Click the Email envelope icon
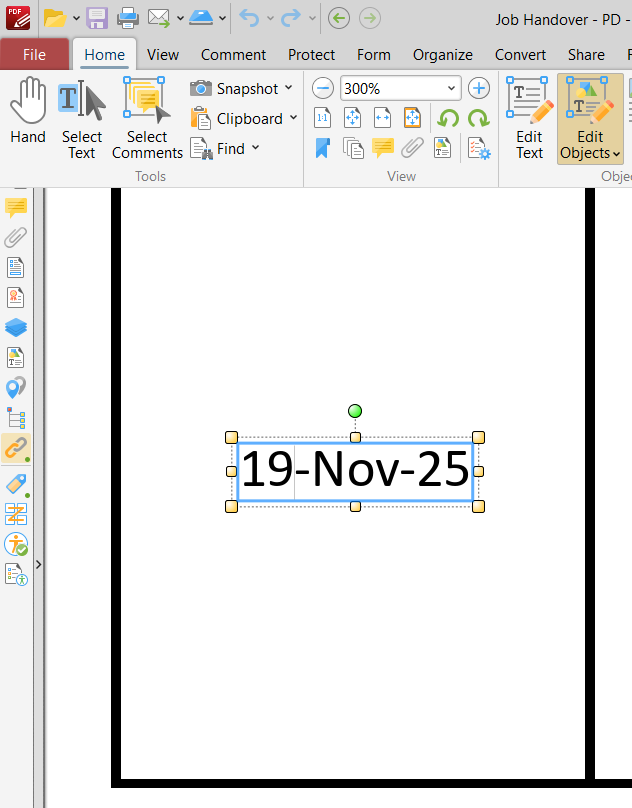Screen dimensions: 632x808 tap(159, 19)
